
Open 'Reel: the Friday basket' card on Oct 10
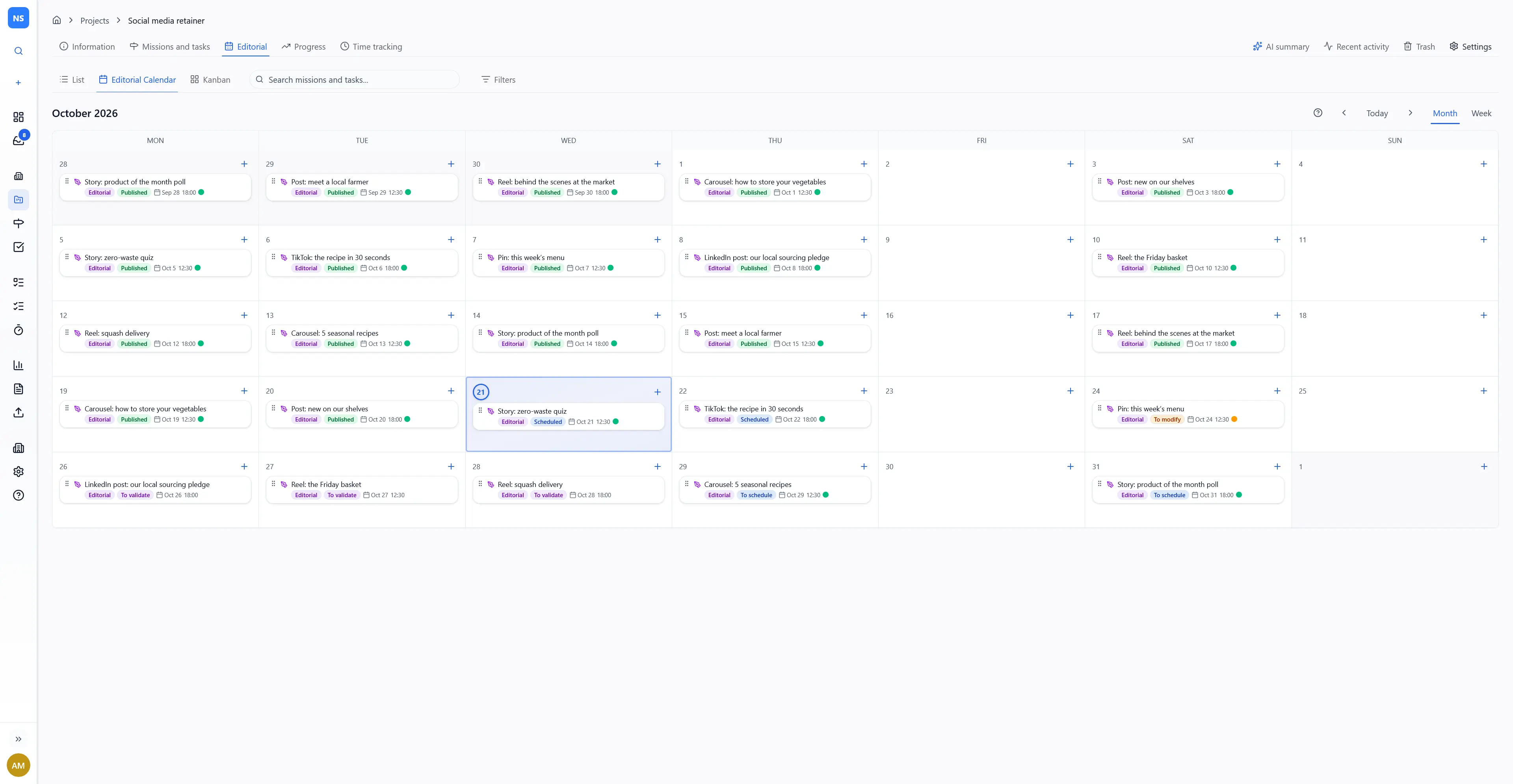click(1188, 262)
